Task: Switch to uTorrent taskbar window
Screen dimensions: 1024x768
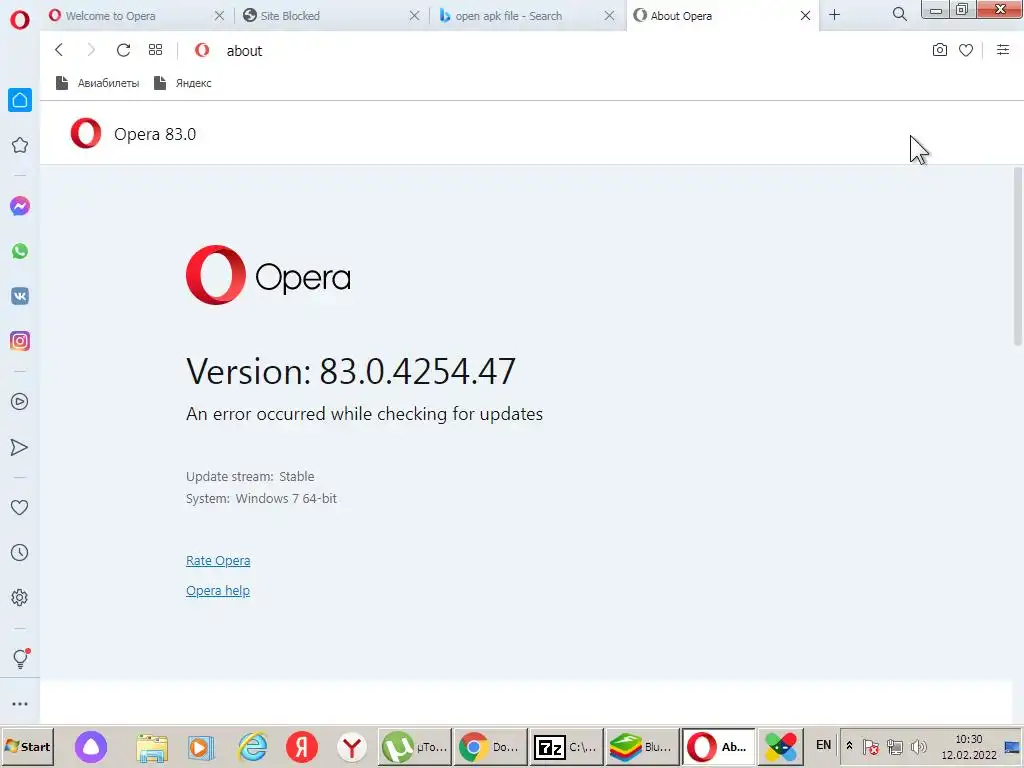Action: click(415, 746)
